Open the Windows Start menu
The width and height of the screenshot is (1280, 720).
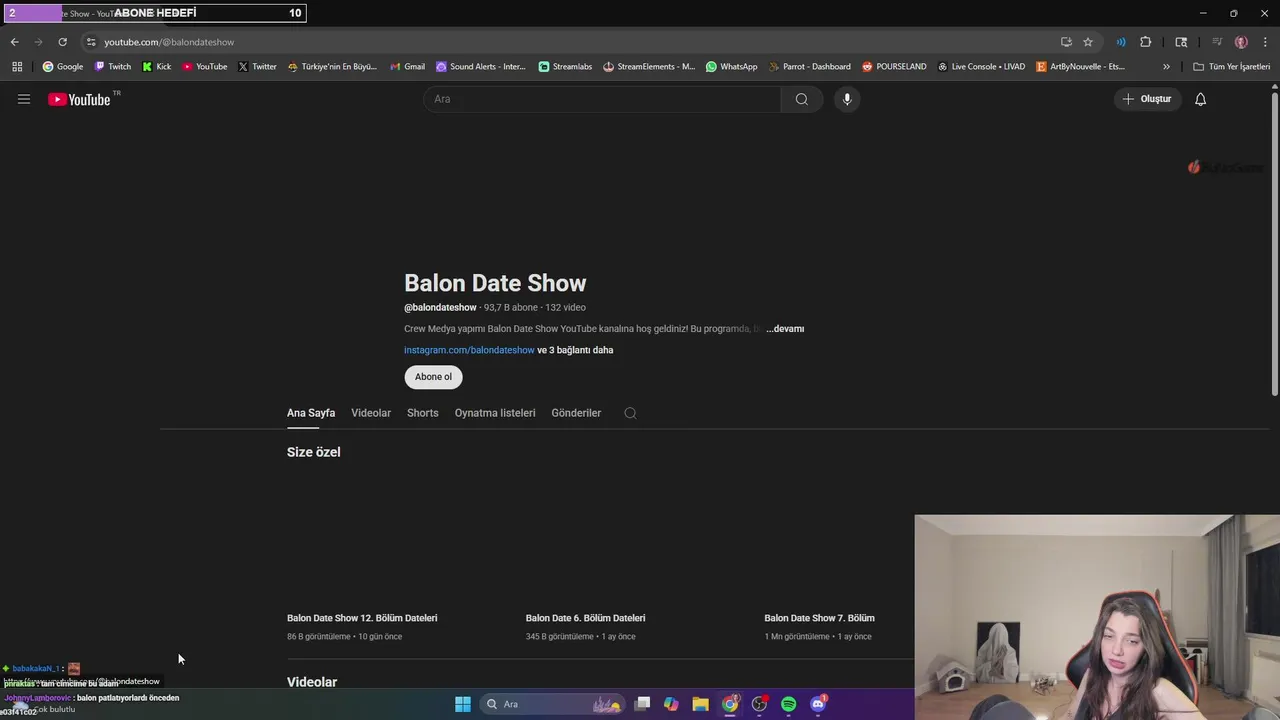coord(463,704)
